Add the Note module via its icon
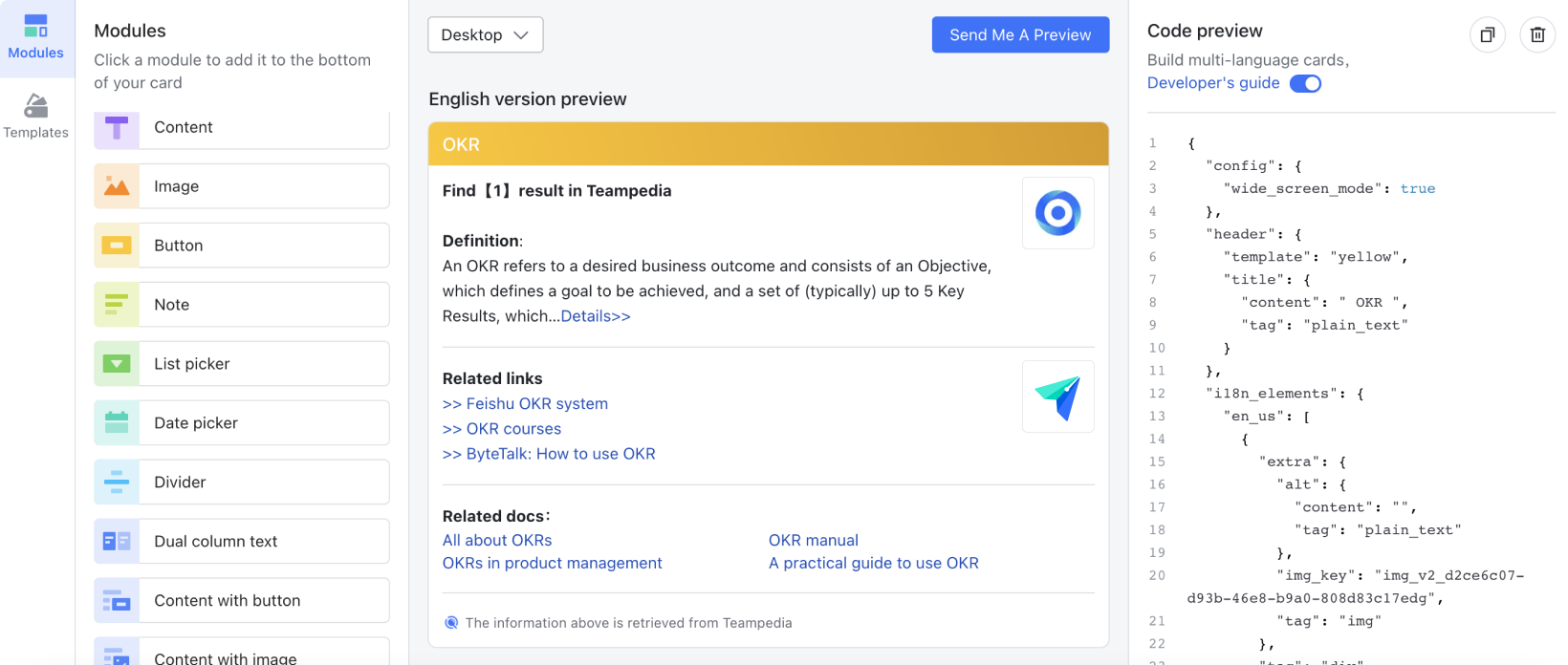Viewport: 1568px width, 665px height. [x=117, y=305]
